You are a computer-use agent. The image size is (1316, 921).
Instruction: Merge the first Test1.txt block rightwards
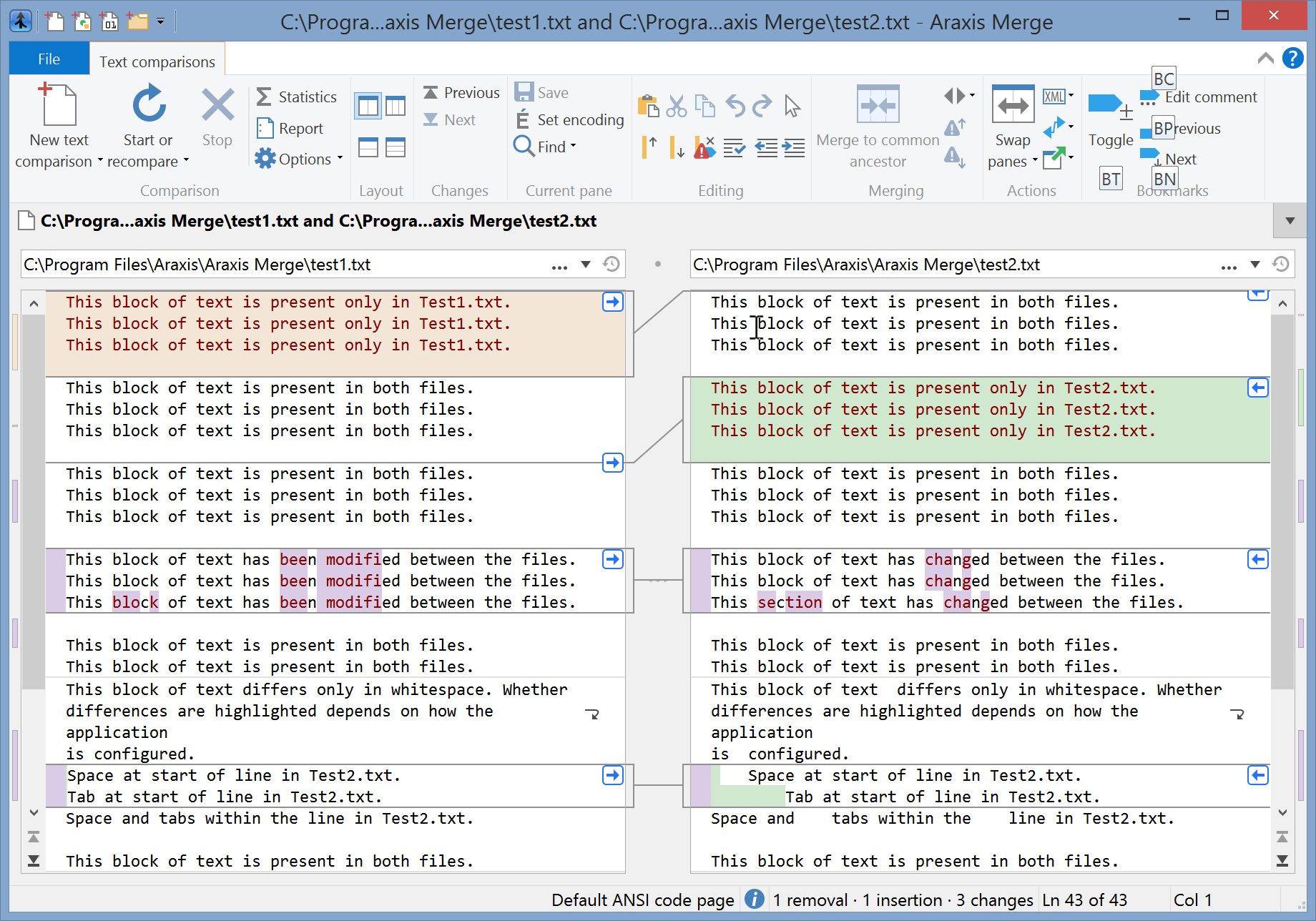coord(612,301)
